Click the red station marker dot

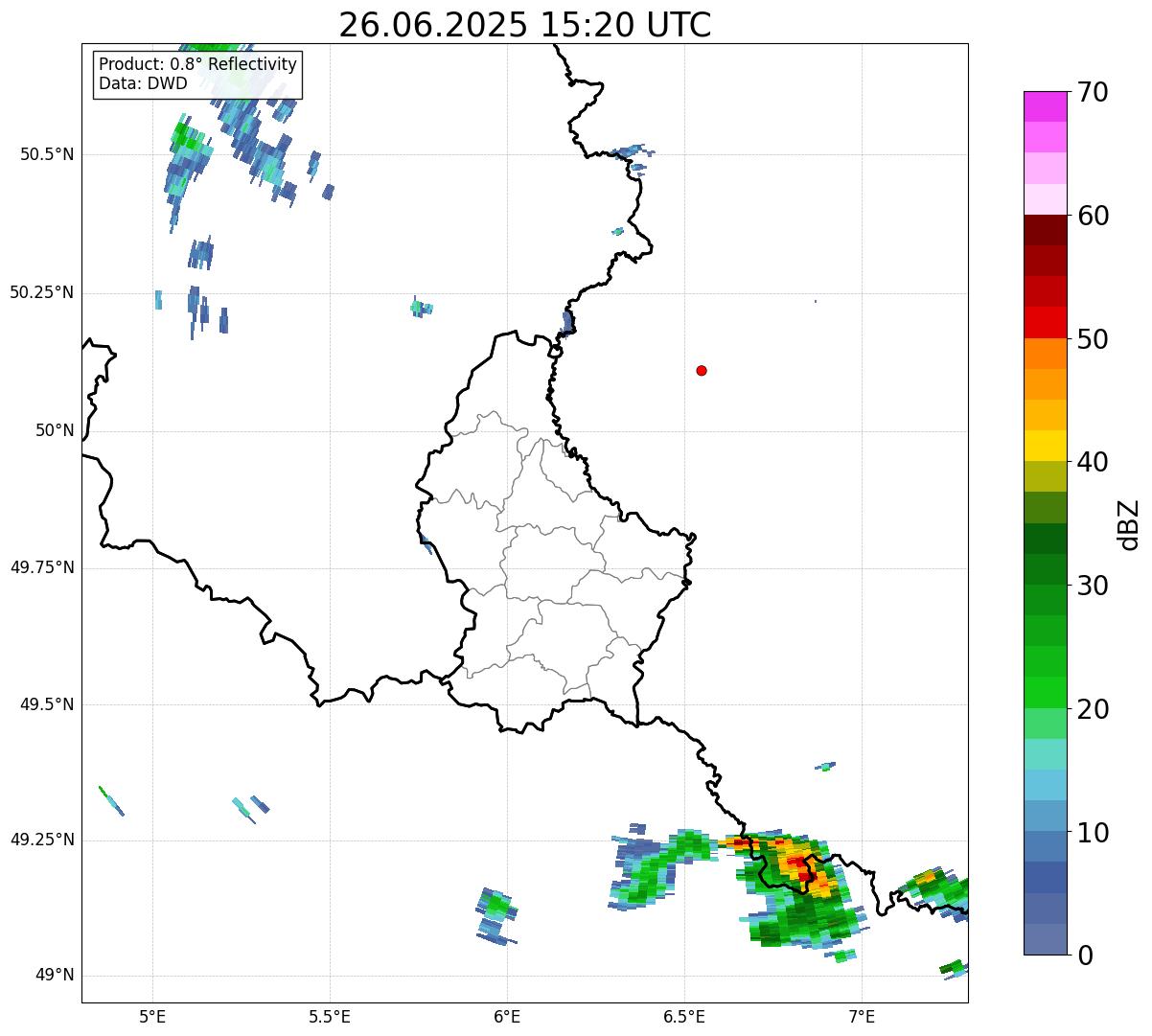(x=702, y=370)
